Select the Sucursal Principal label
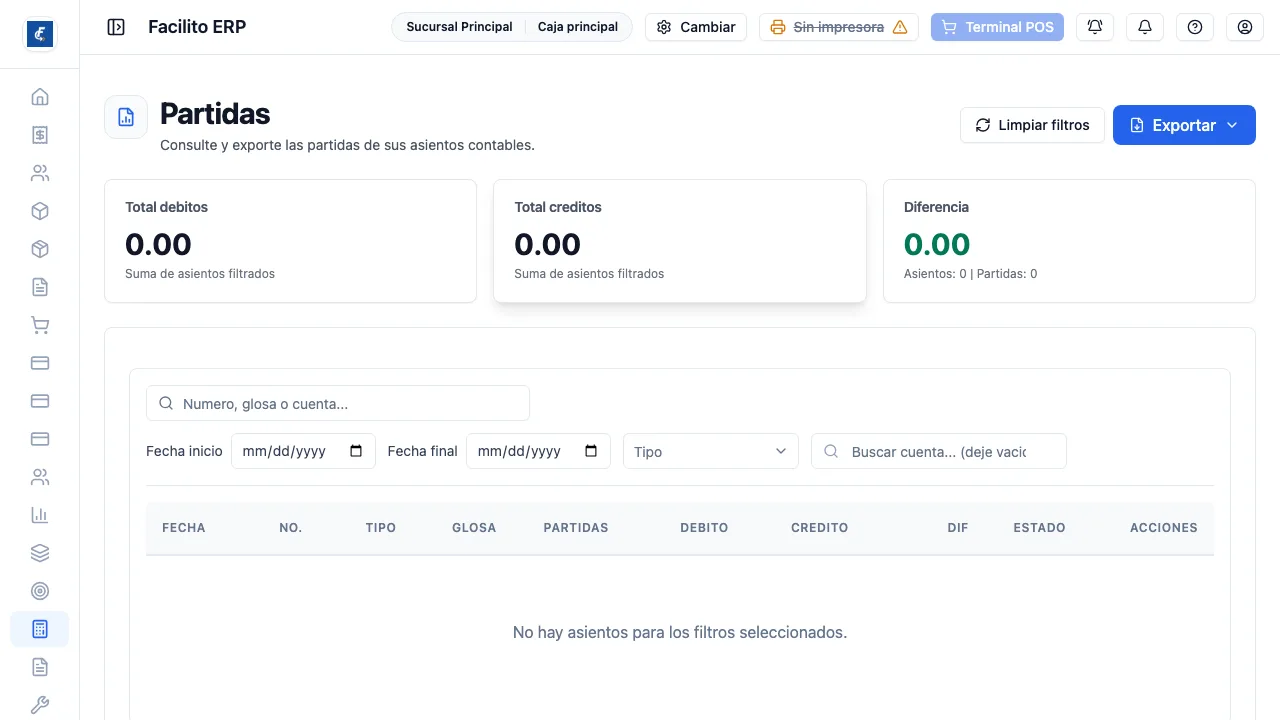The width and height of the screenshot is (1280, 720). [459, 27]
